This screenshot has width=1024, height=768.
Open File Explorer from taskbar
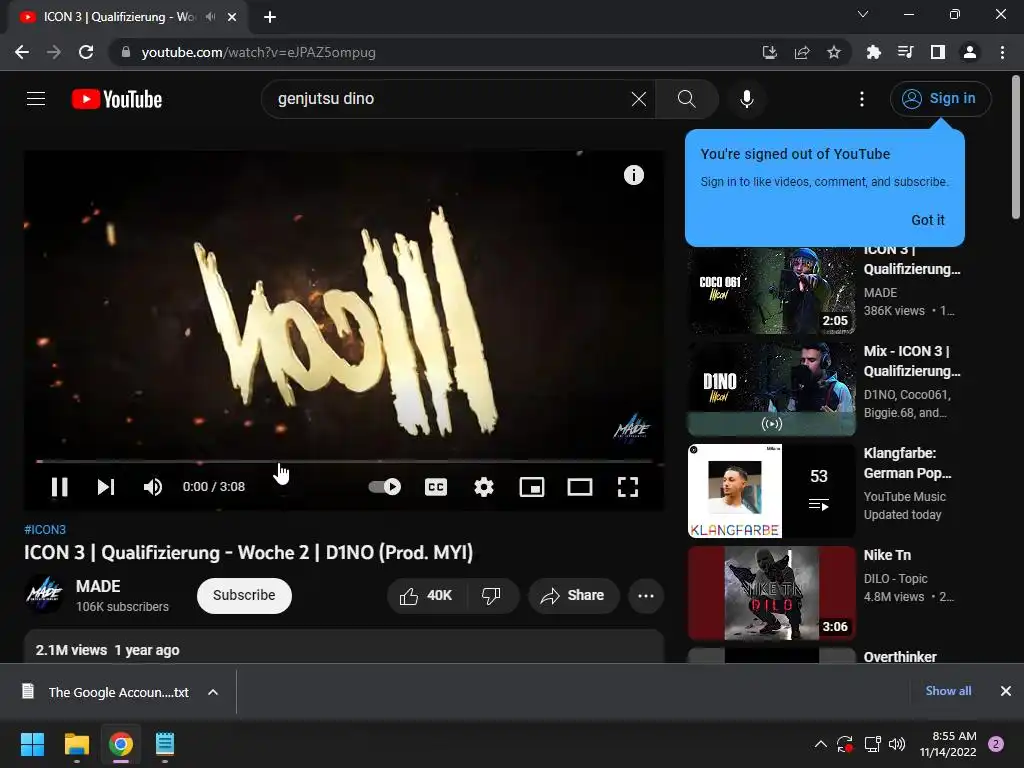pos(76,744)
